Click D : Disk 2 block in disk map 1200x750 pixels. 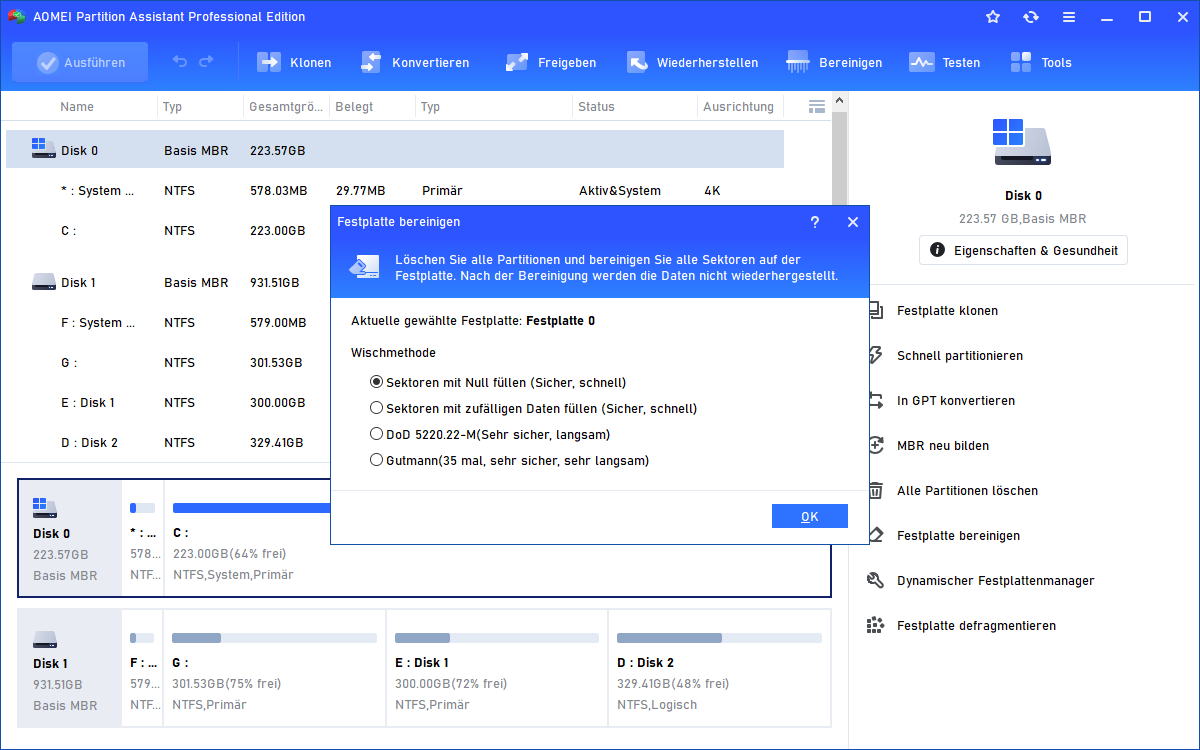719,669
